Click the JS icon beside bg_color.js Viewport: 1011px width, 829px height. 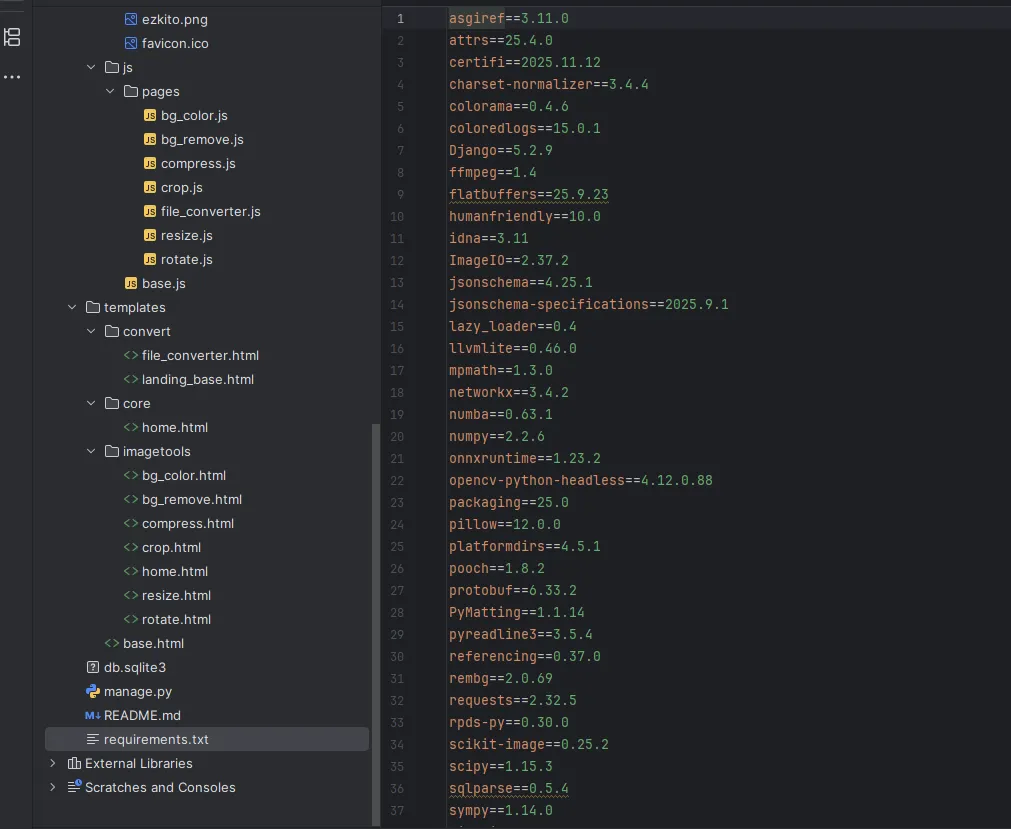coord(150,115)
